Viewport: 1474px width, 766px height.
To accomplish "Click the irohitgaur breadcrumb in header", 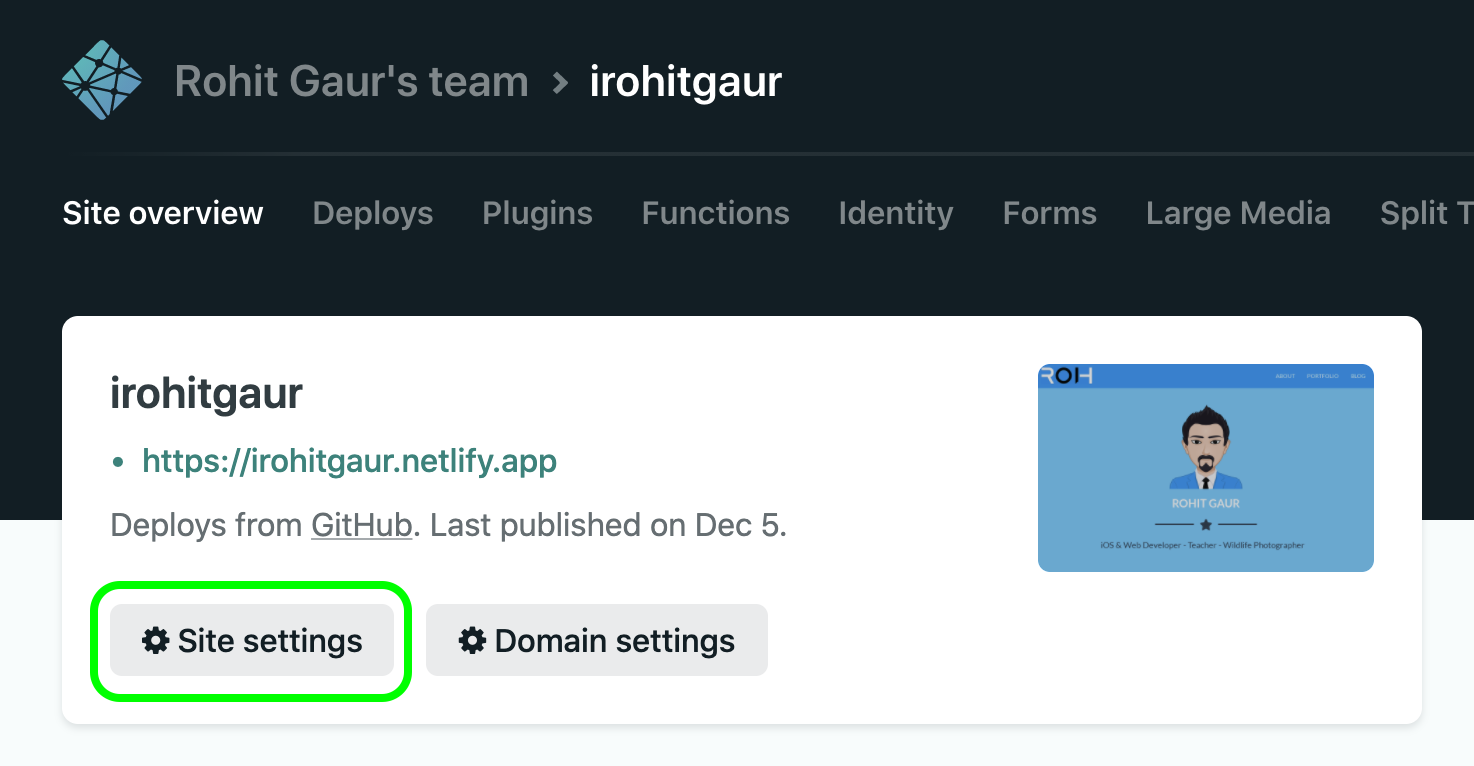I will [685, 81].
